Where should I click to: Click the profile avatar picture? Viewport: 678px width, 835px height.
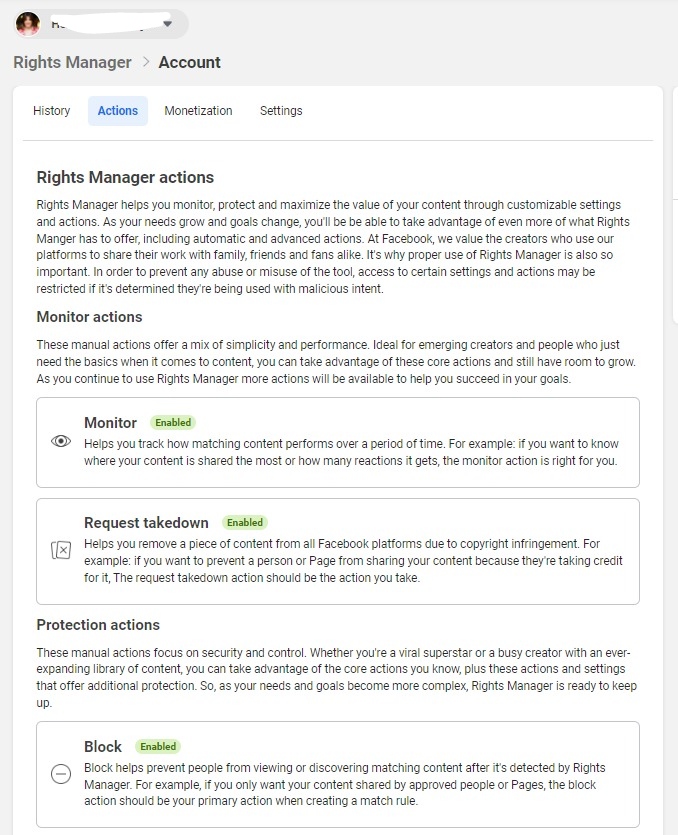(28, 24)
